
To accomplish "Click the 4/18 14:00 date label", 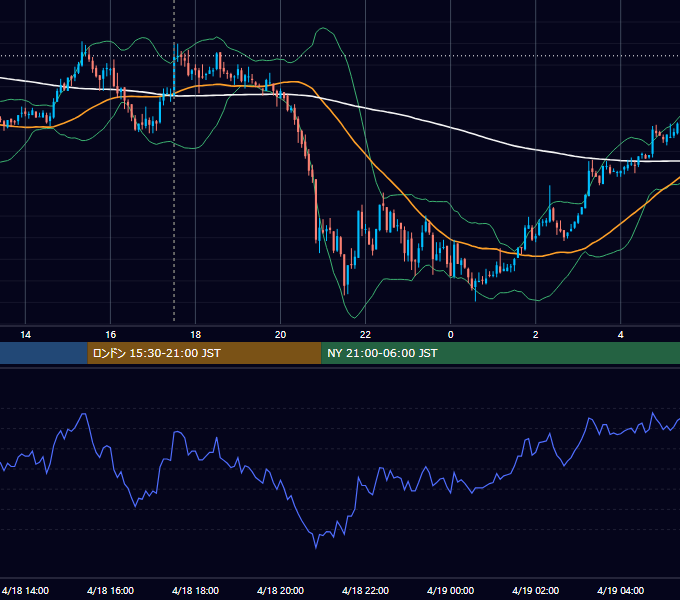I will click(x=25, y=590).
